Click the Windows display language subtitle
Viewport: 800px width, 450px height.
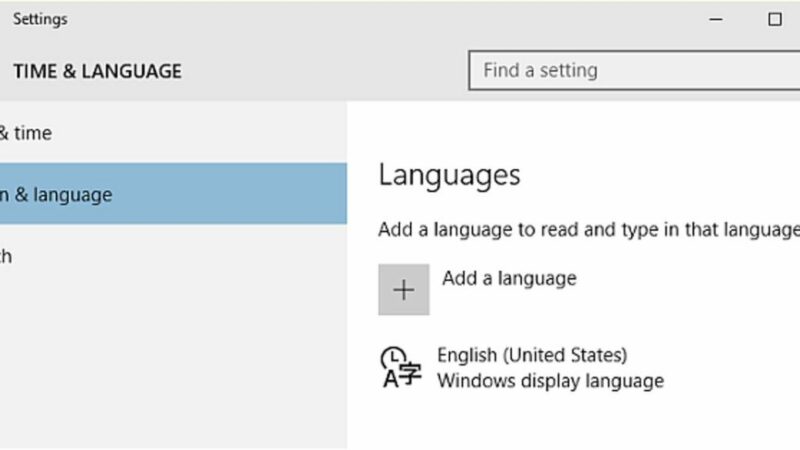pyautogui.click(x=550, y=381)
